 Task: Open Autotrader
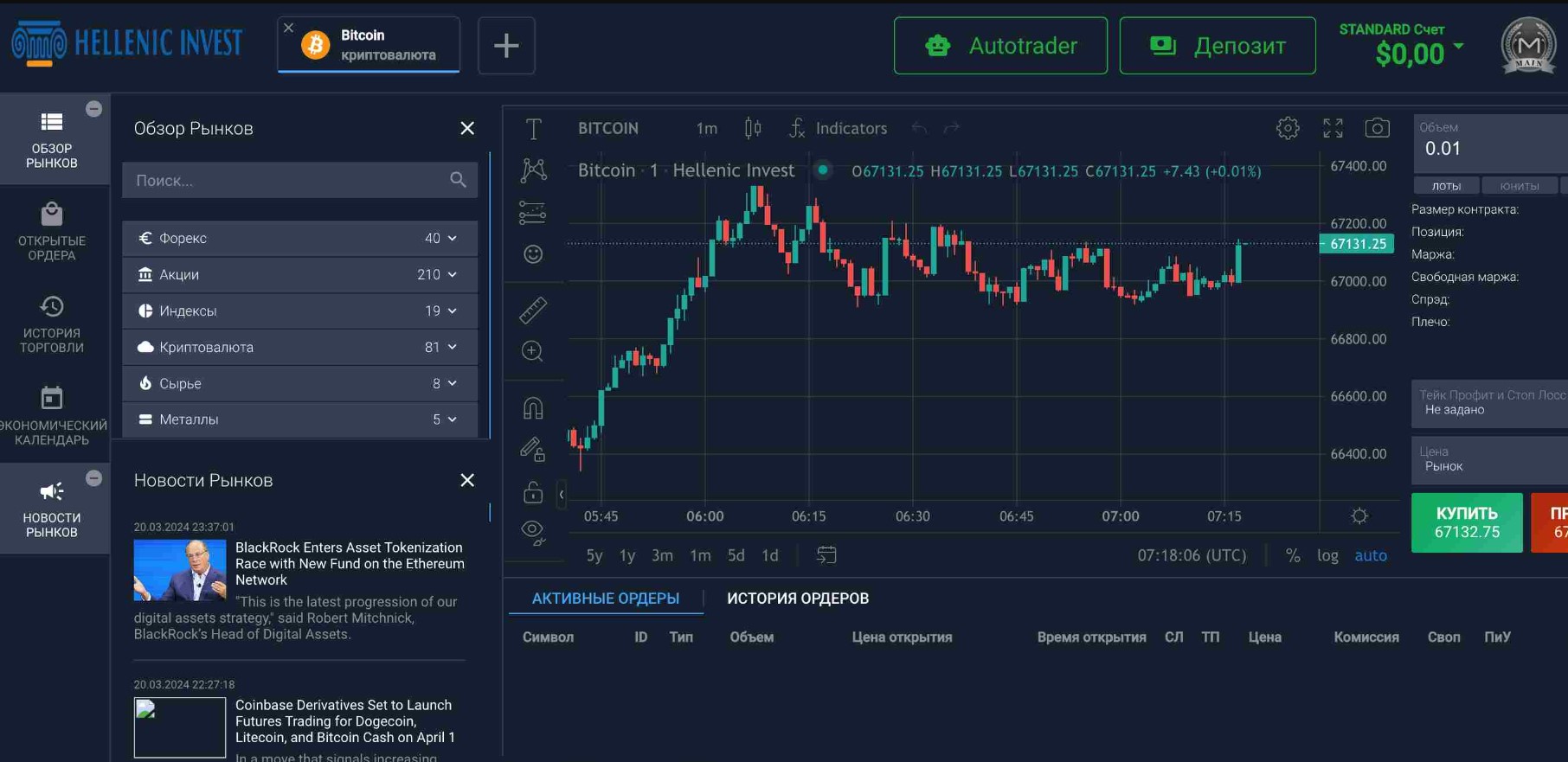1000,45
